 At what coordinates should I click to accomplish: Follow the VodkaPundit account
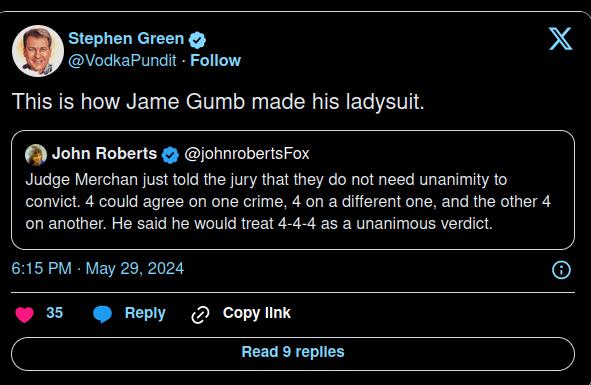click(215, 60)
